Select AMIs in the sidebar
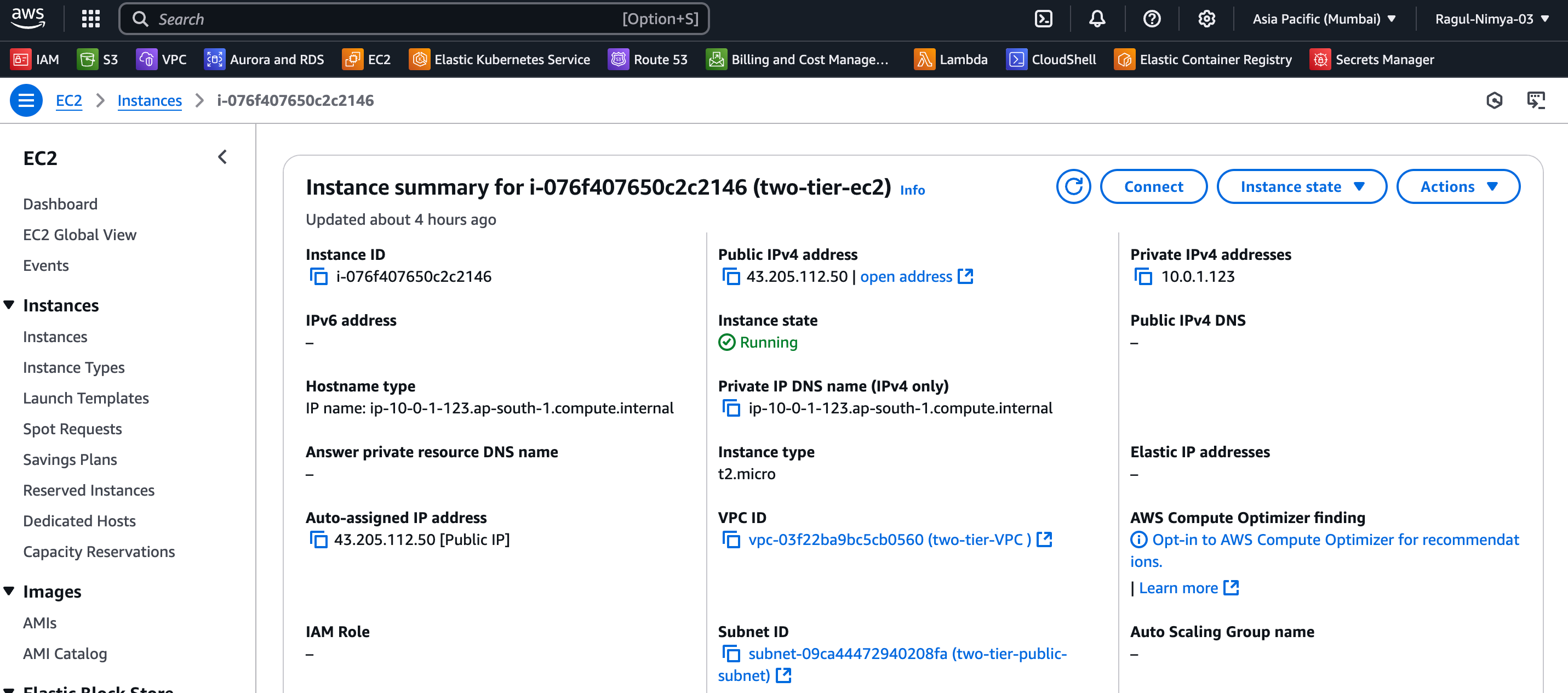Viewport: 1568px width, 693px height. 39,623
